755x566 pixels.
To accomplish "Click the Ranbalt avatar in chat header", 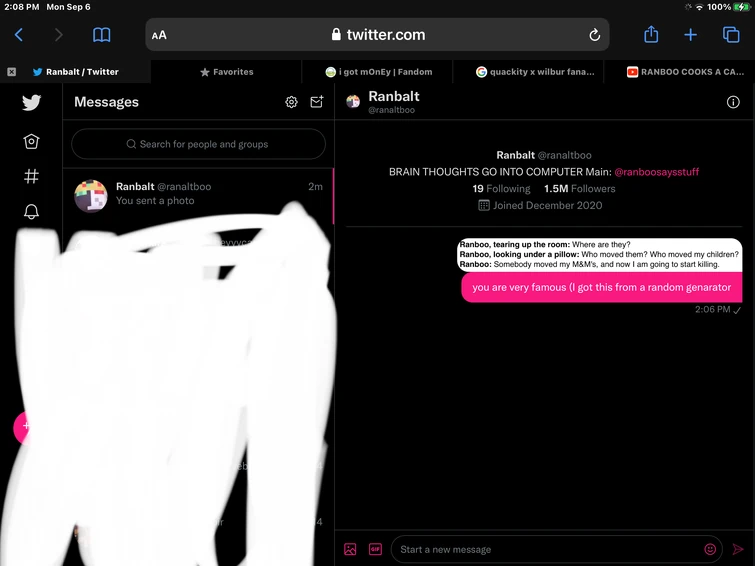I will coord(353,102).
